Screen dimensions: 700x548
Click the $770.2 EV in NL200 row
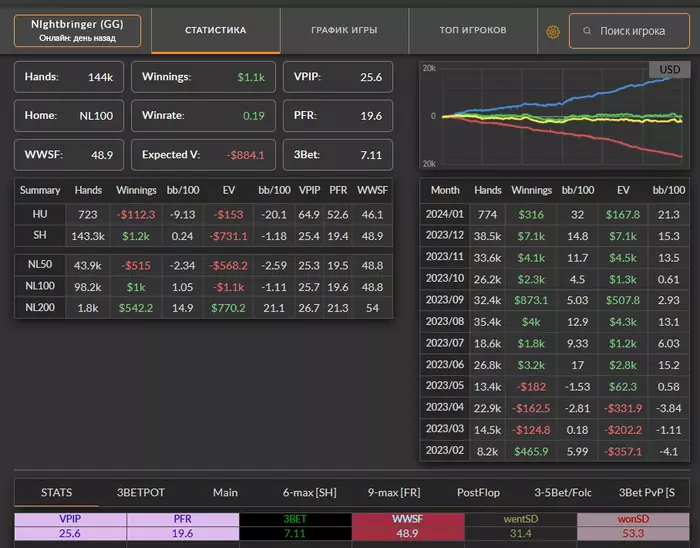point(228,308)
